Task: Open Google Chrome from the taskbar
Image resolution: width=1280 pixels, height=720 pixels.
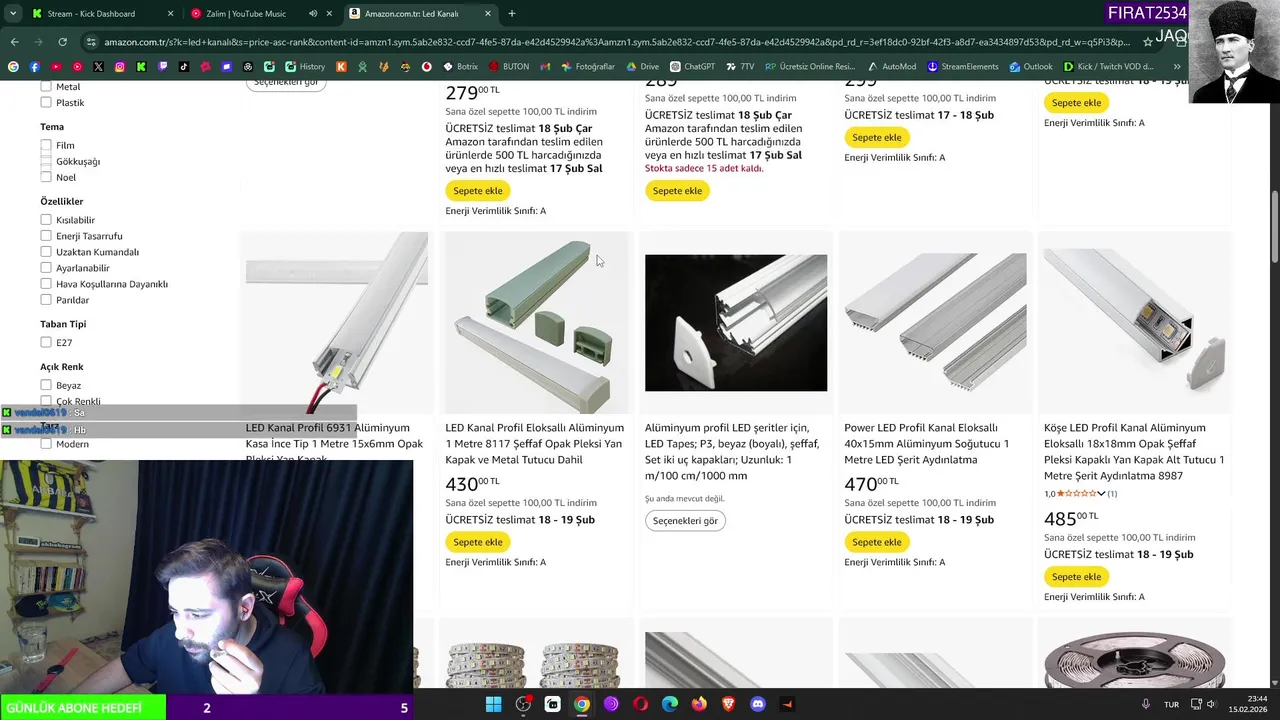Action: 582,704
